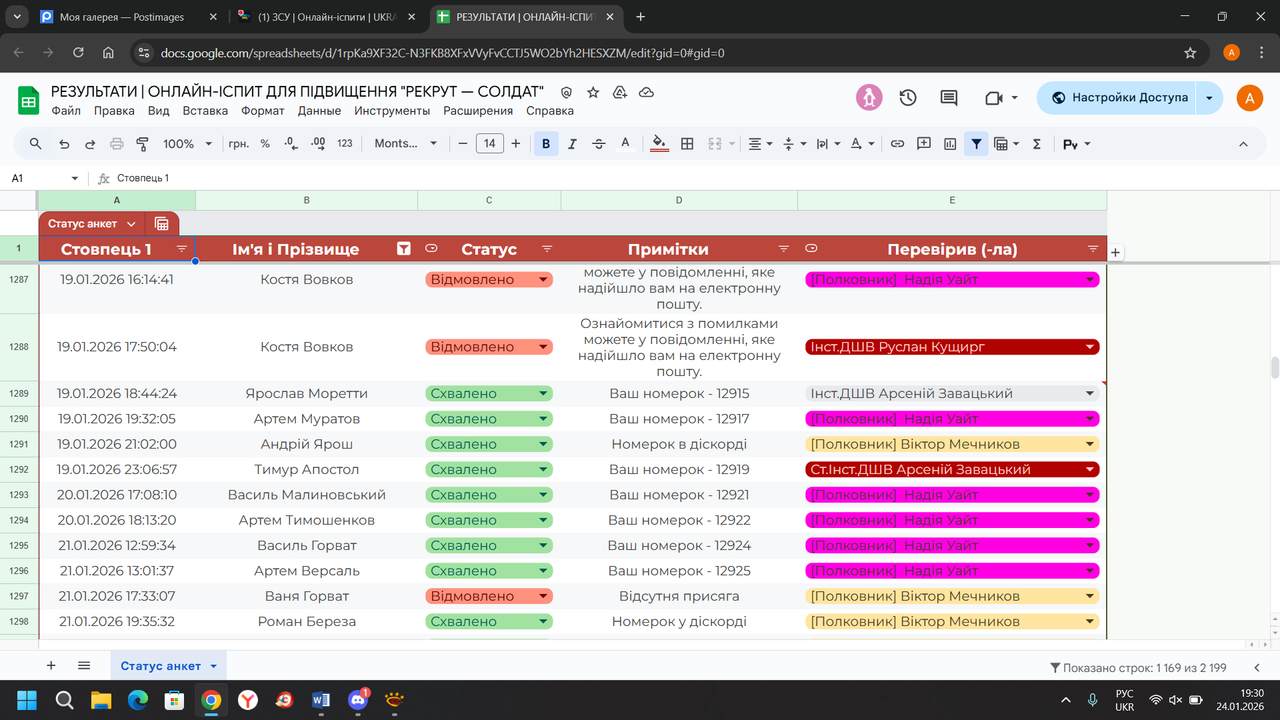
Task: Open table options icon beside Статус анкет
Action: coord(162,224)
